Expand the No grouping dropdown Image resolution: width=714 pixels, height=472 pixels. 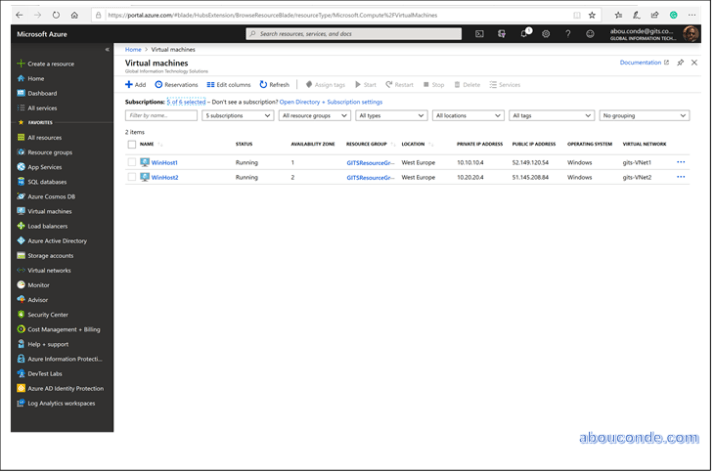[x=644, y=116]
